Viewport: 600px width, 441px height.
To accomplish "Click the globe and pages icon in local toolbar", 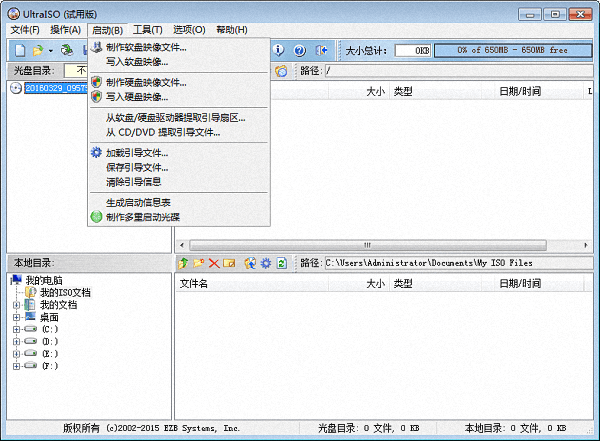I will click(x=250, y=263).
